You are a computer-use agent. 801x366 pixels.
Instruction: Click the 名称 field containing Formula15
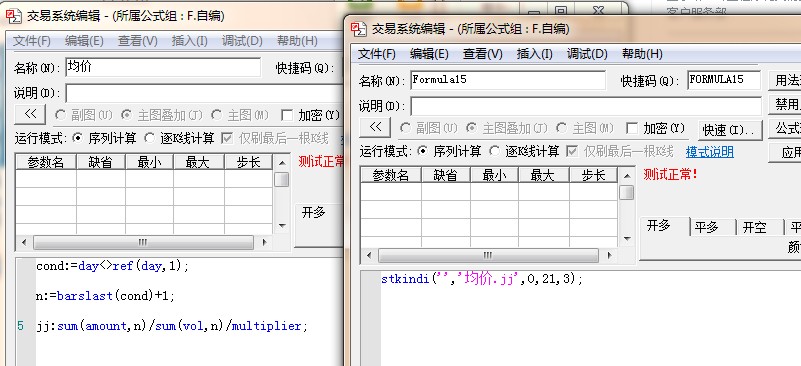508,80
